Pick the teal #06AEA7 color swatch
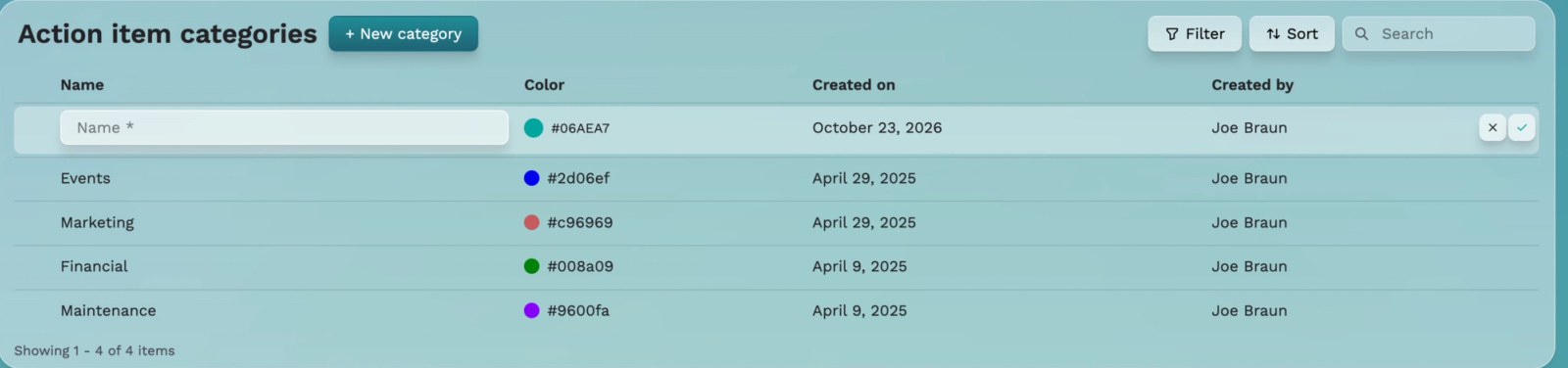Viewport: 1568px width, 368px height. point(533,128)
